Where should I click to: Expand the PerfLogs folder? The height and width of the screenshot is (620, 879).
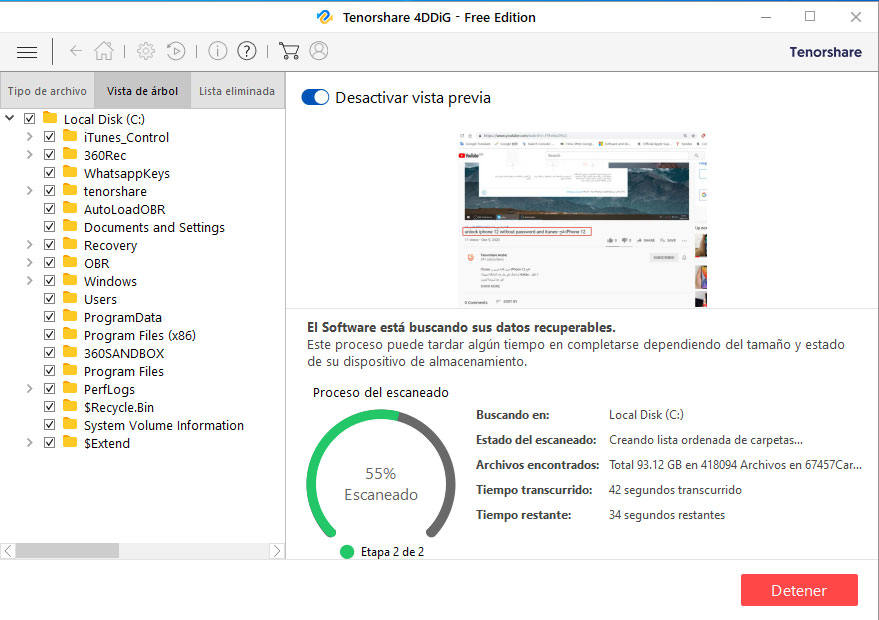point(30,388)
